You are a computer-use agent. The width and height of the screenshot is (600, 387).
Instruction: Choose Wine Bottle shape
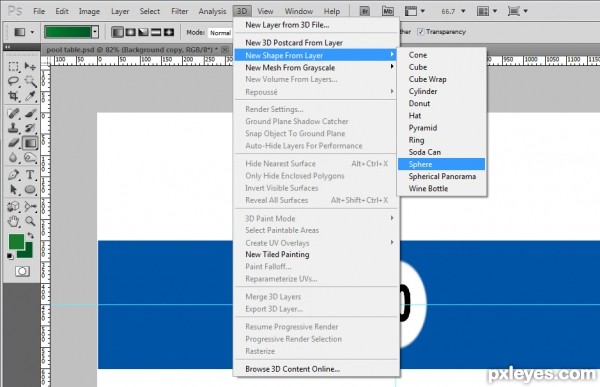coord(442,188)
